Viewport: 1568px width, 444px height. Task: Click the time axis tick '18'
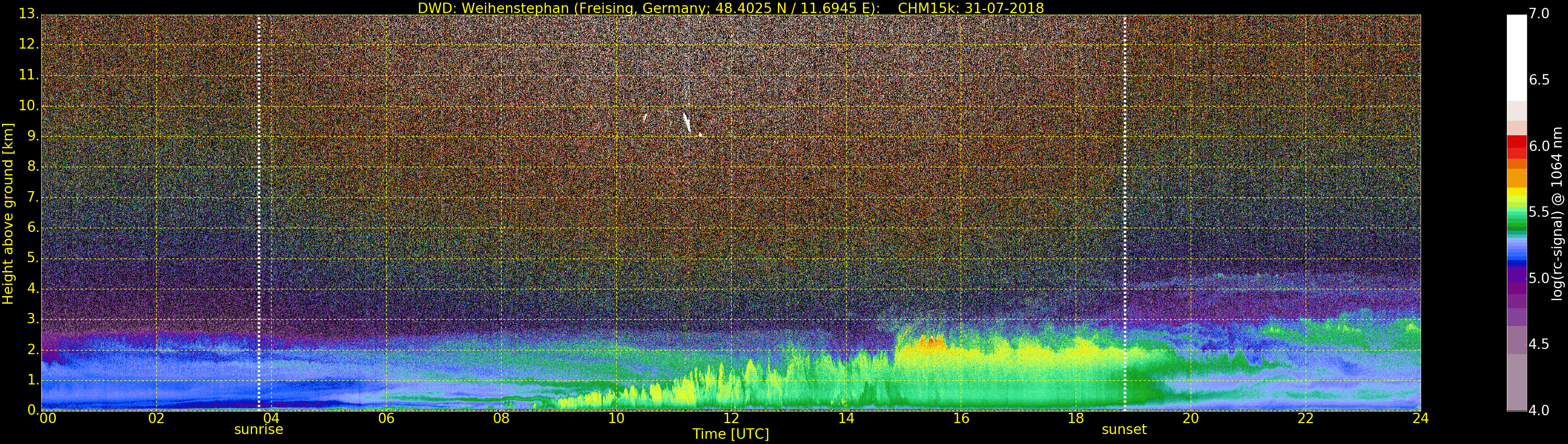(1076, 418)
